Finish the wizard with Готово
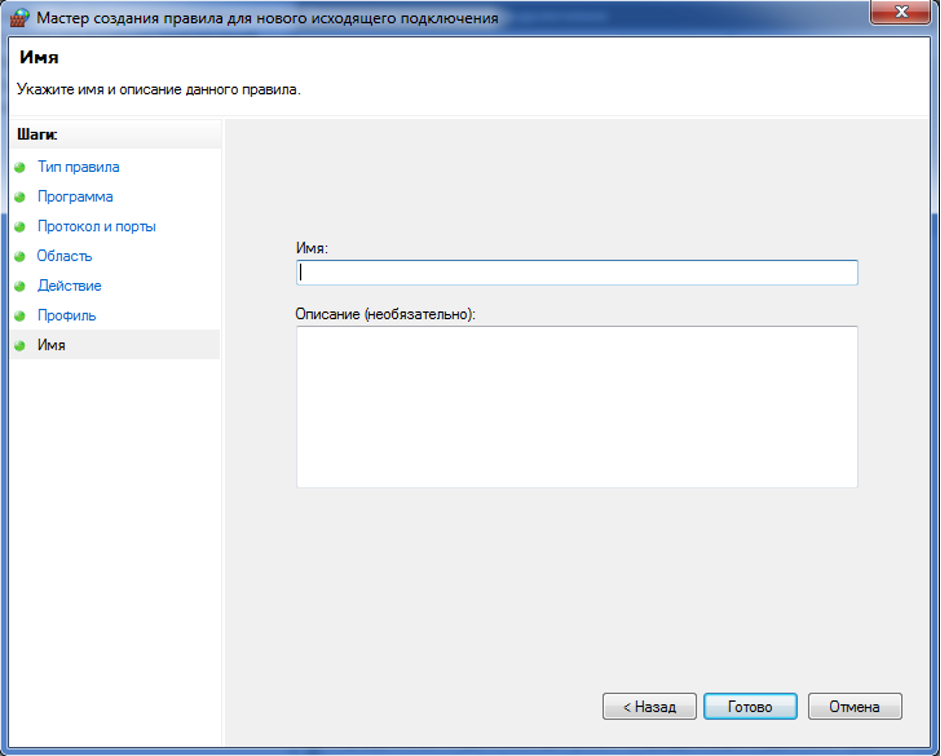 tap(750, 706)
